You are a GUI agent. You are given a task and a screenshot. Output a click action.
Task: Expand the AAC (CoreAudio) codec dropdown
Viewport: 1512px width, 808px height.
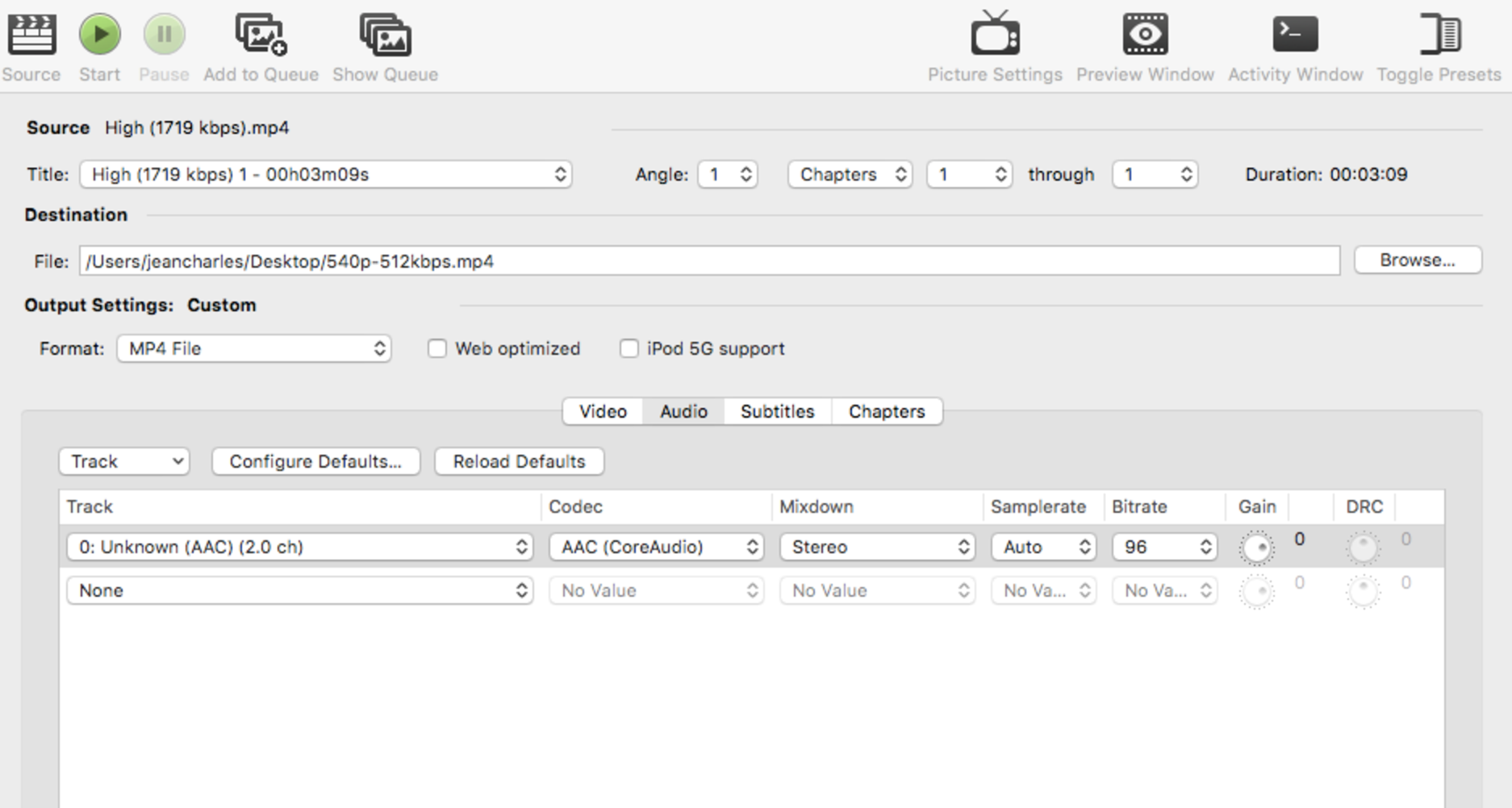click(x=656, y=547)
